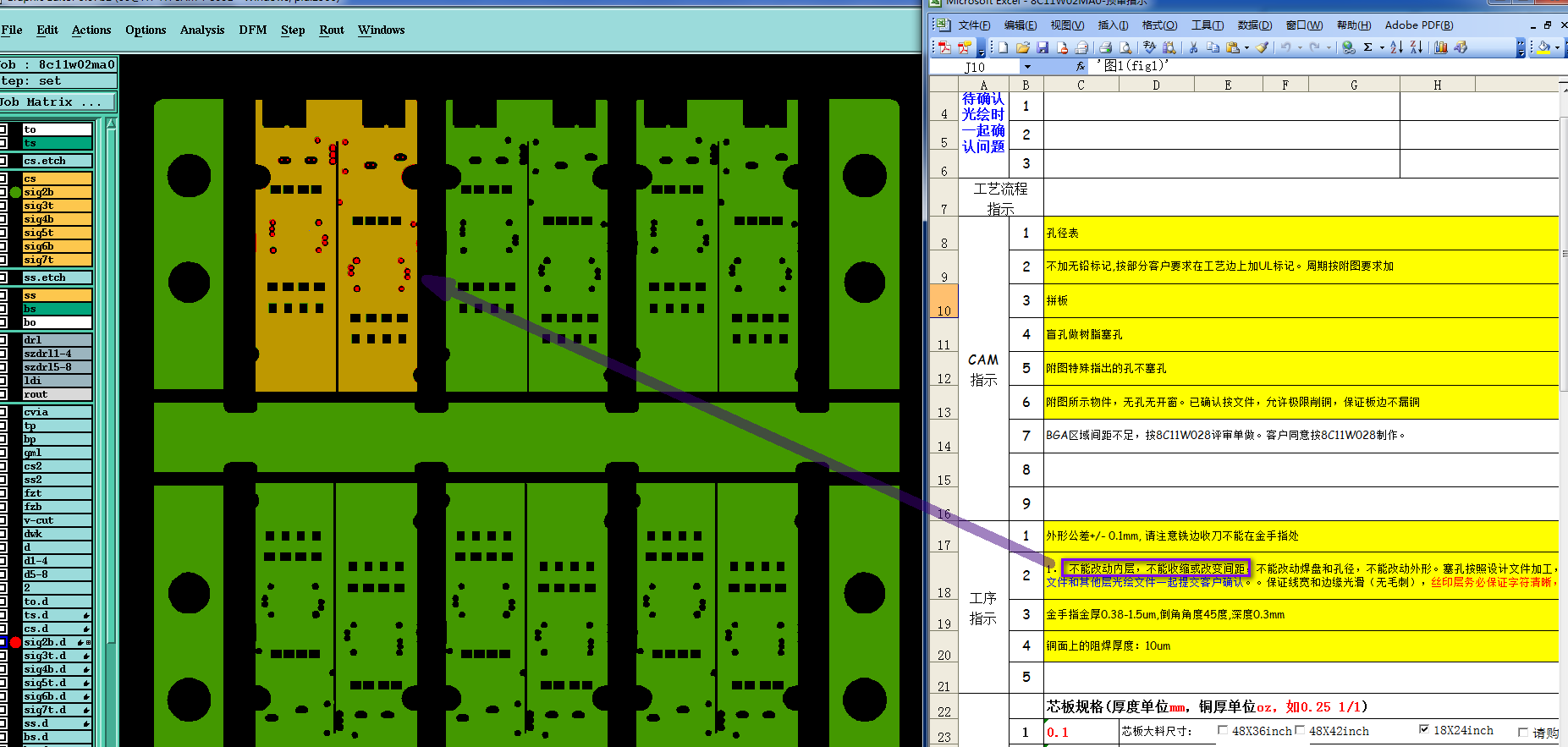Expand the standard toolbar options chevron
1568x747 pixels.
click(1521, 48)
